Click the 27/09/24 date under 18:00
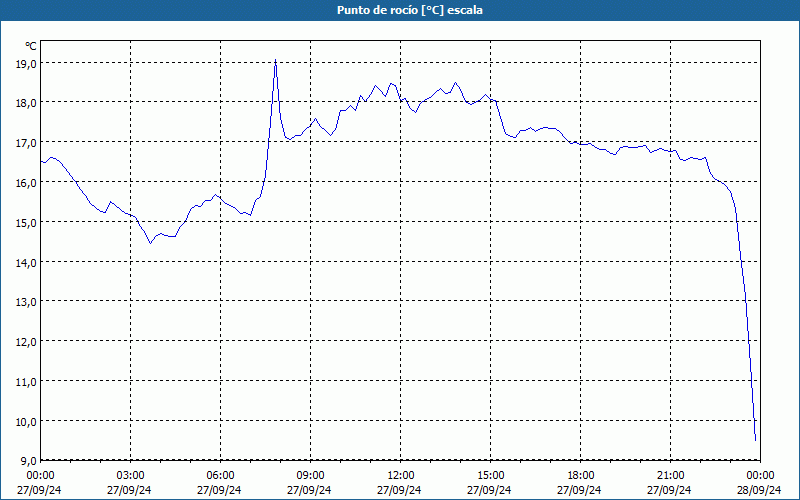Viewport: 800px width, 500px height. (x=580, y=490)
